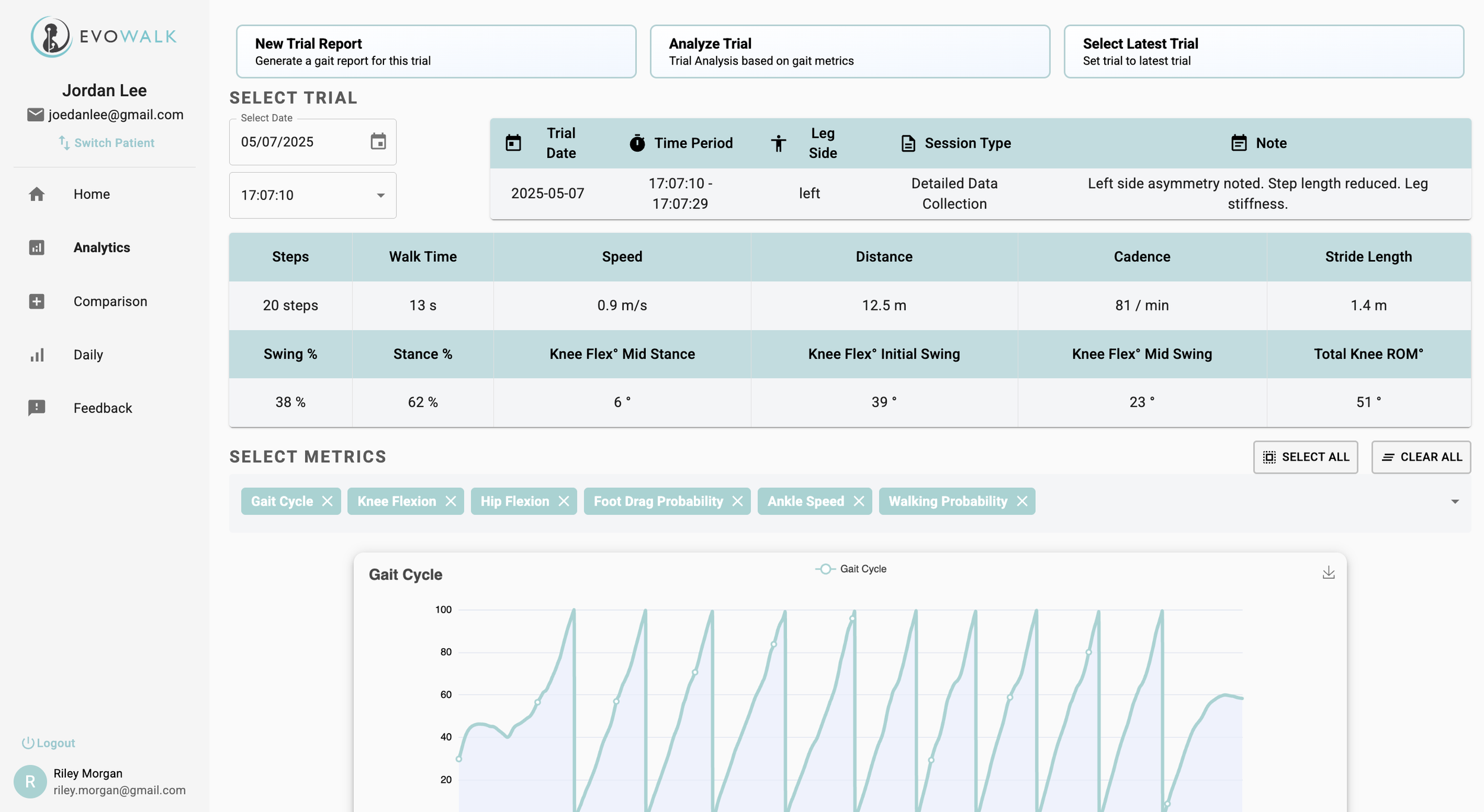Click the Home sidebar icon
The height and width of the screenshot is (812, 1484).
point(37,194)
